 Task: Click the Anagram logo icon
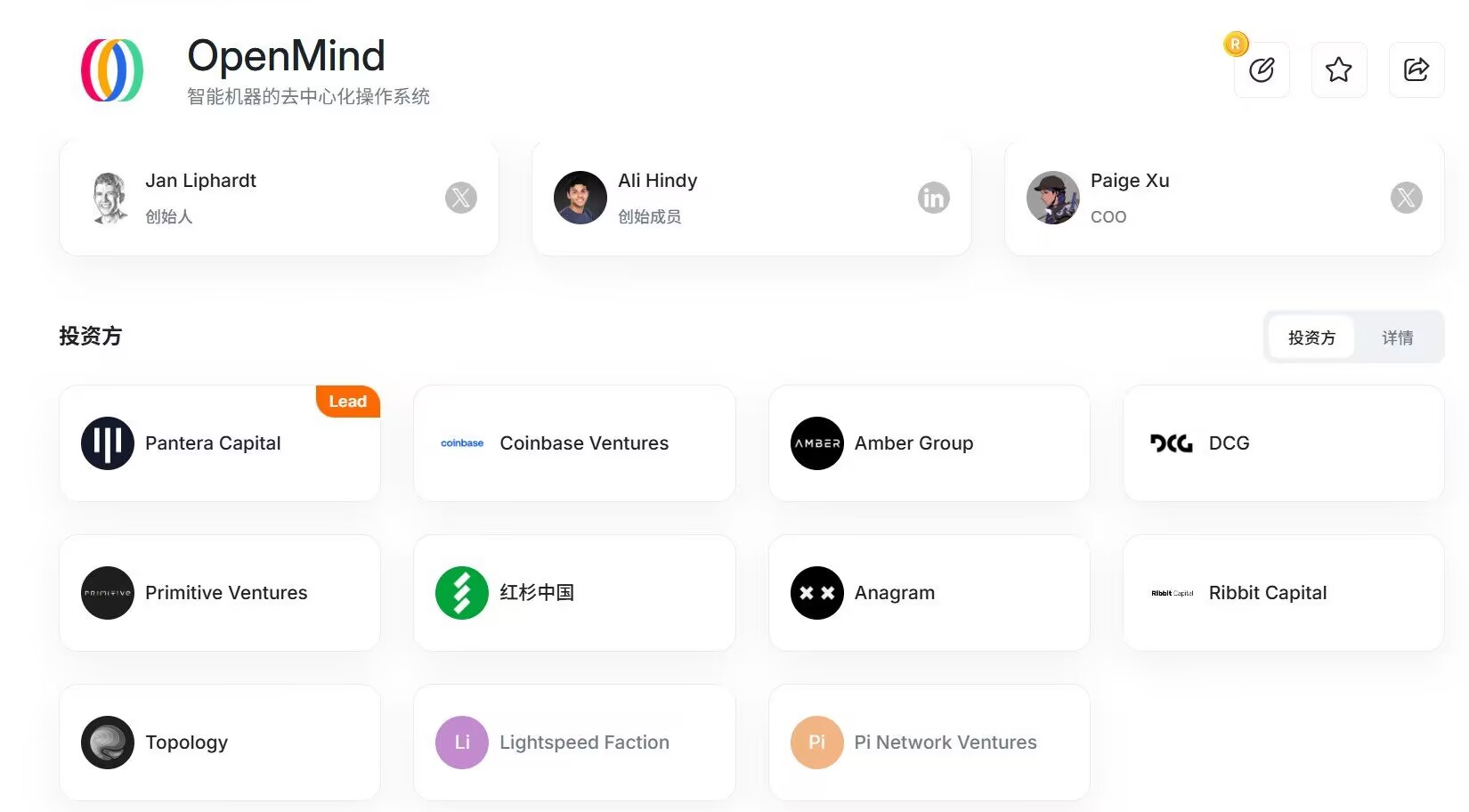816,592
